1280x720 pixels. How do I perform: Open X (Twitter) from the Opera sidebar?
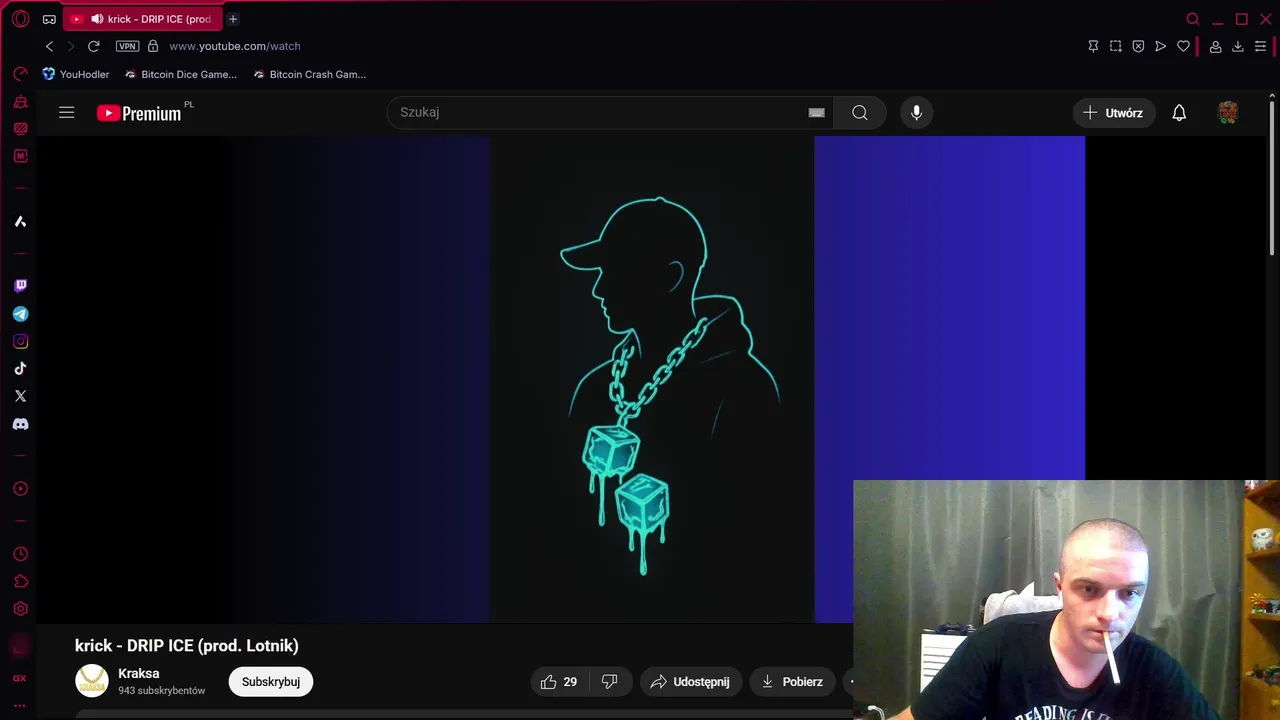pos(20,396)
